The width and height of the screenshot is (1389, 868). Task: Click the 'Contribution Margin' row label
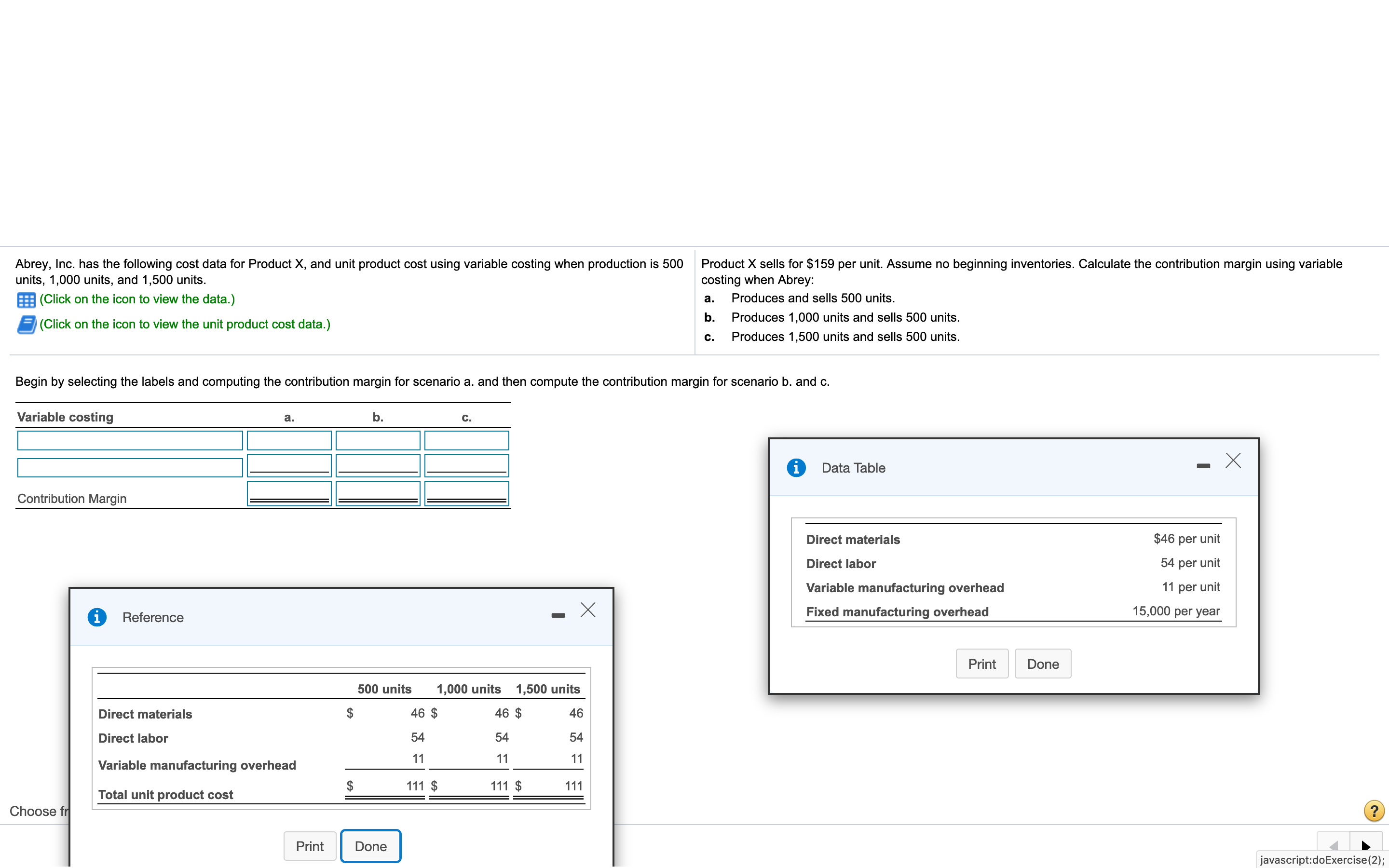click(72, 498)
